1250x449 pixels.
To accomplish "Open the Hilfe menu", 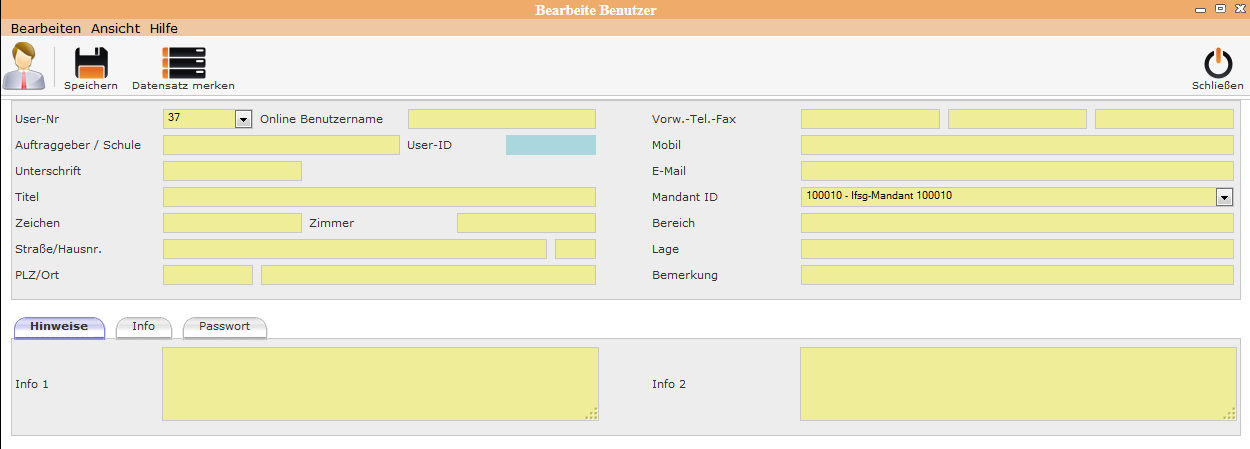I will point(164,29).
